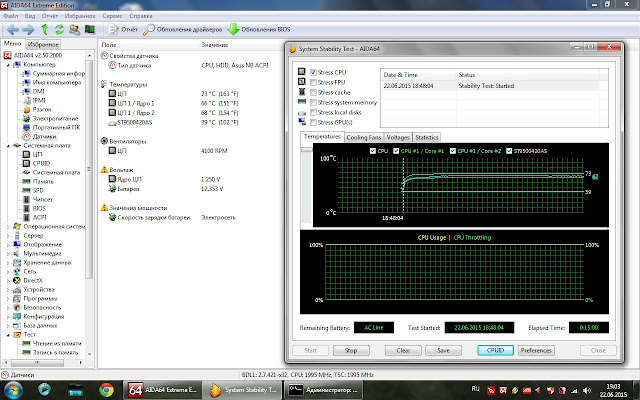Select Чтение из памяти test item
Screen dimensions: 640x400
(x=52, y=343)
